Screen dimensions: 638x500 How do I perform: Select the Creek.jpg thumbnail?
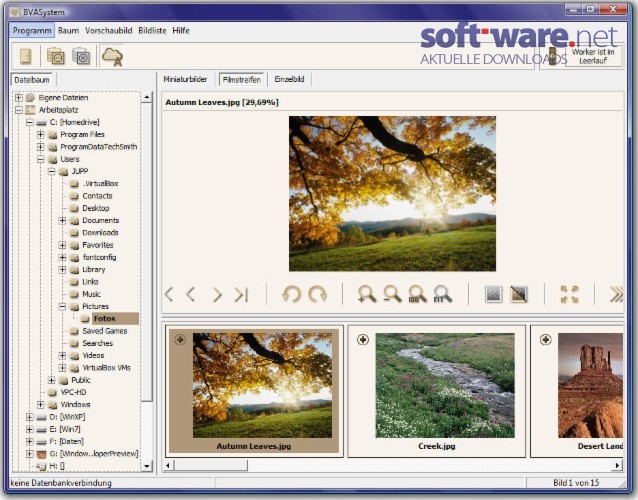coord(437,391)
